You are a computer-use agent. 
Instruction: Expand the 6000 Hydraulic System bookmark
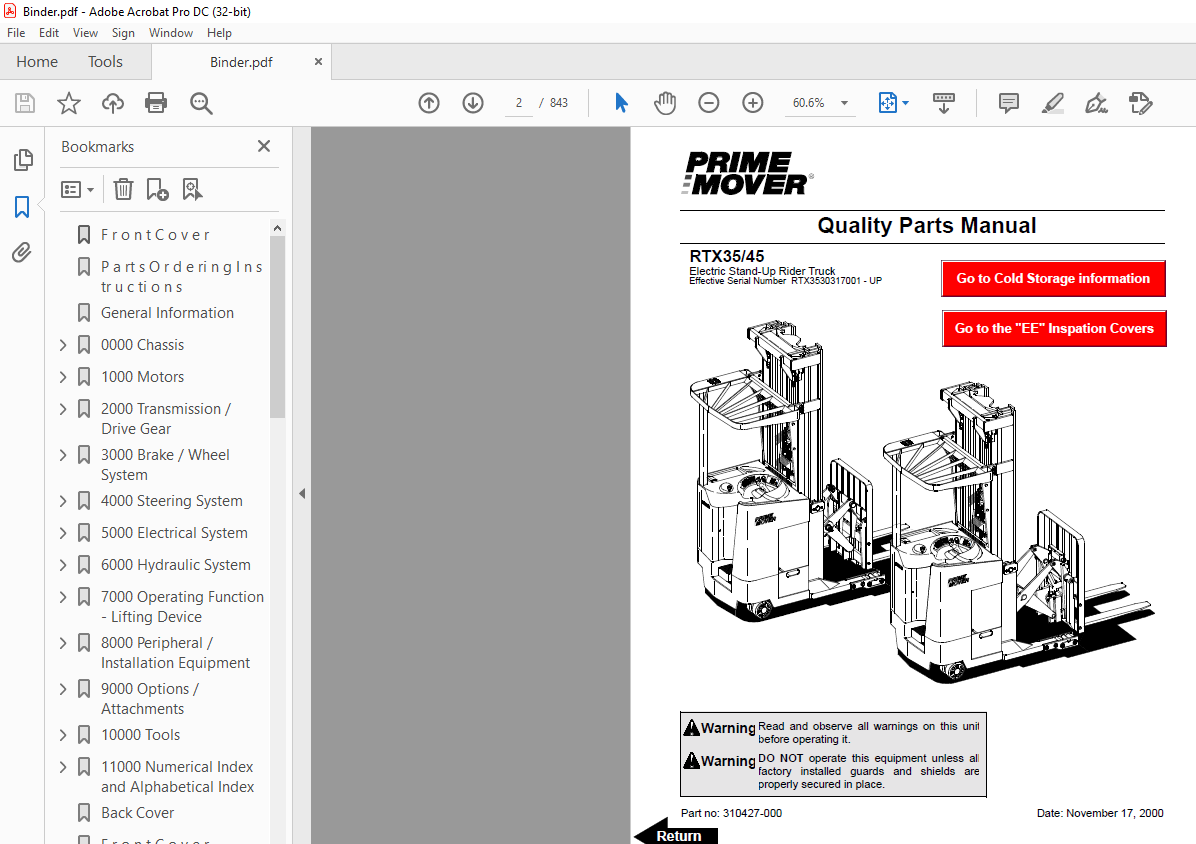63,566
